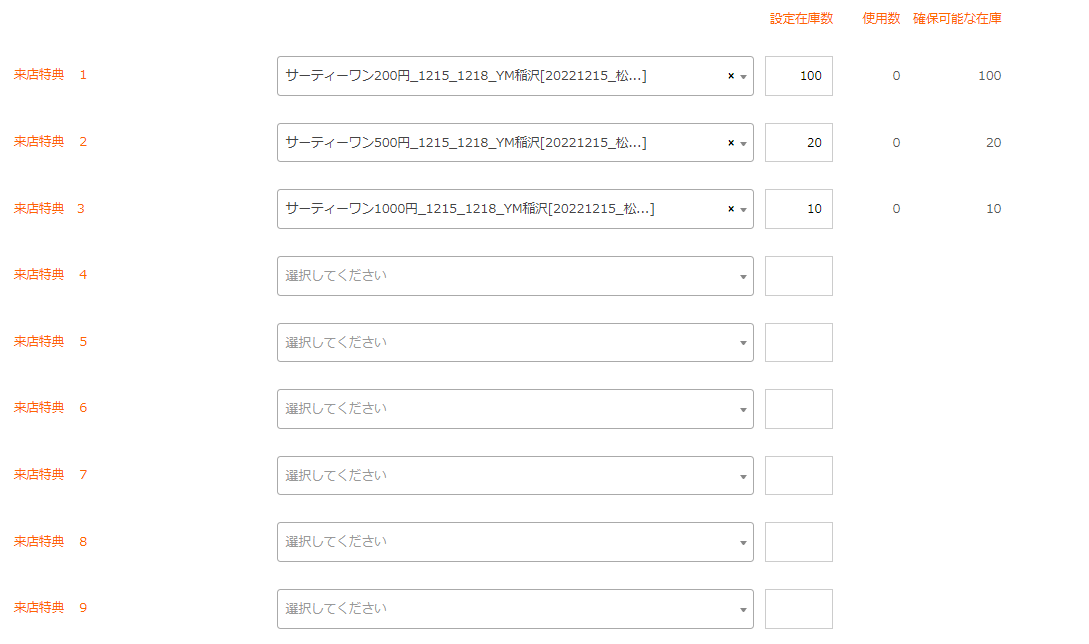This screenshot has height=644, width=1089.
Task: Expand the 来店特典 8 selection dropdown
Action: pyautogui.click(x=515, y=542)
